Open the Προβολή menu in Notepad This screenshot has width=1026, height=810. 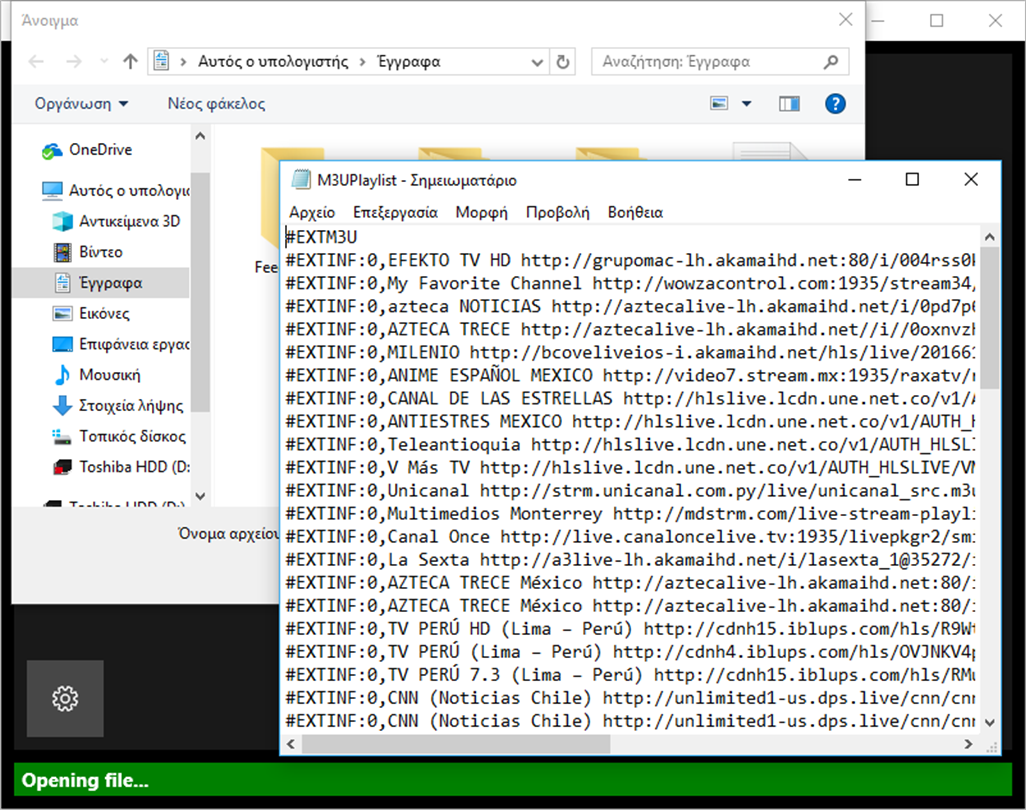(557, 212)
